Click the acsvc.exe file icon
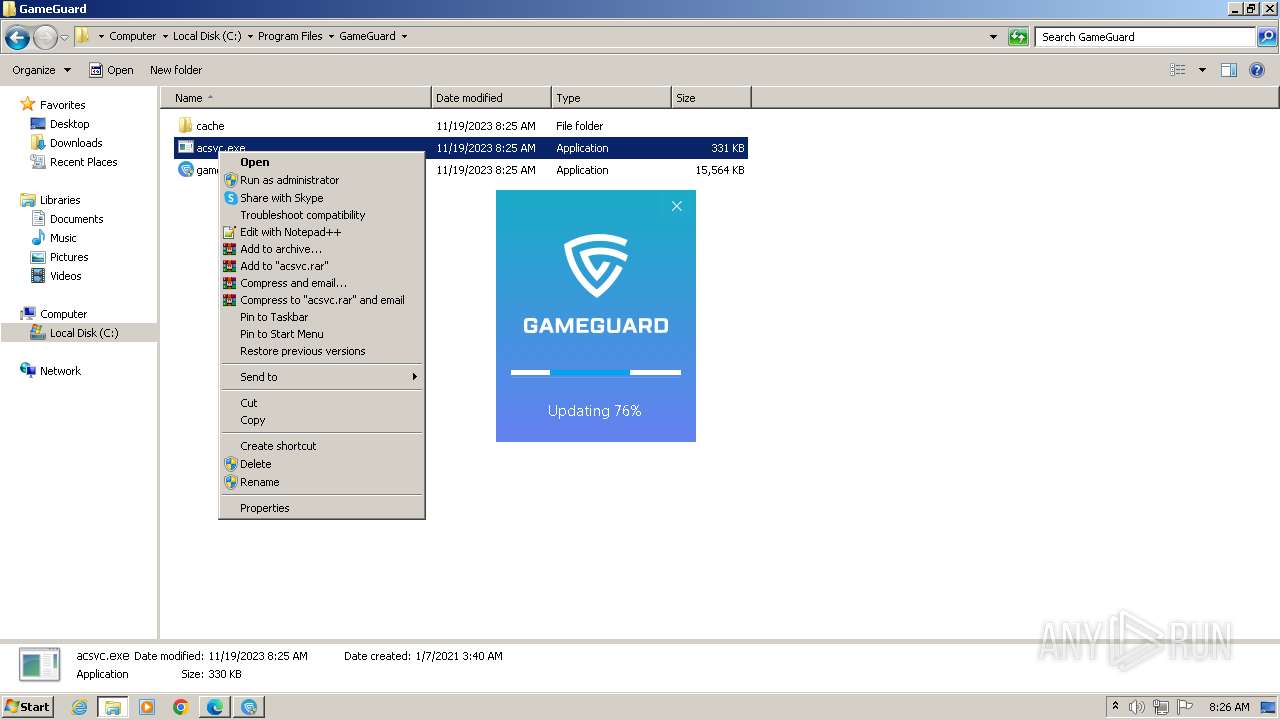 185,148
